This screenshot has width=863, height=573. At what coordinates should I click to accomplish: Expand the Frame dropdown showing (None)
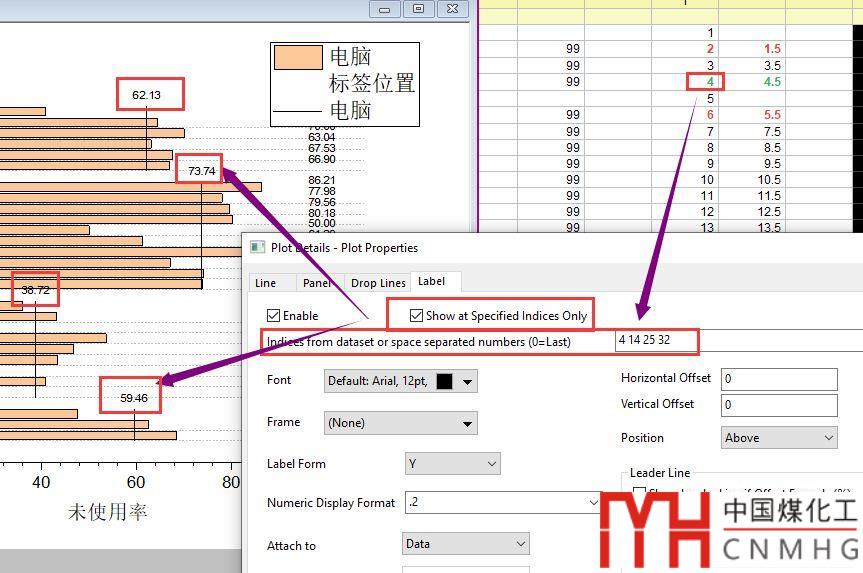point(467,423)
